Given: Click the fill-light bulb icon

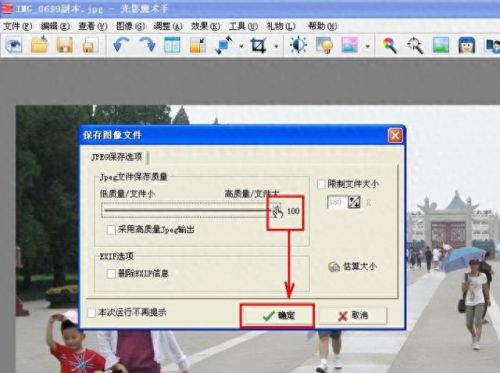Looking at the screenshot, I should 324,45.
